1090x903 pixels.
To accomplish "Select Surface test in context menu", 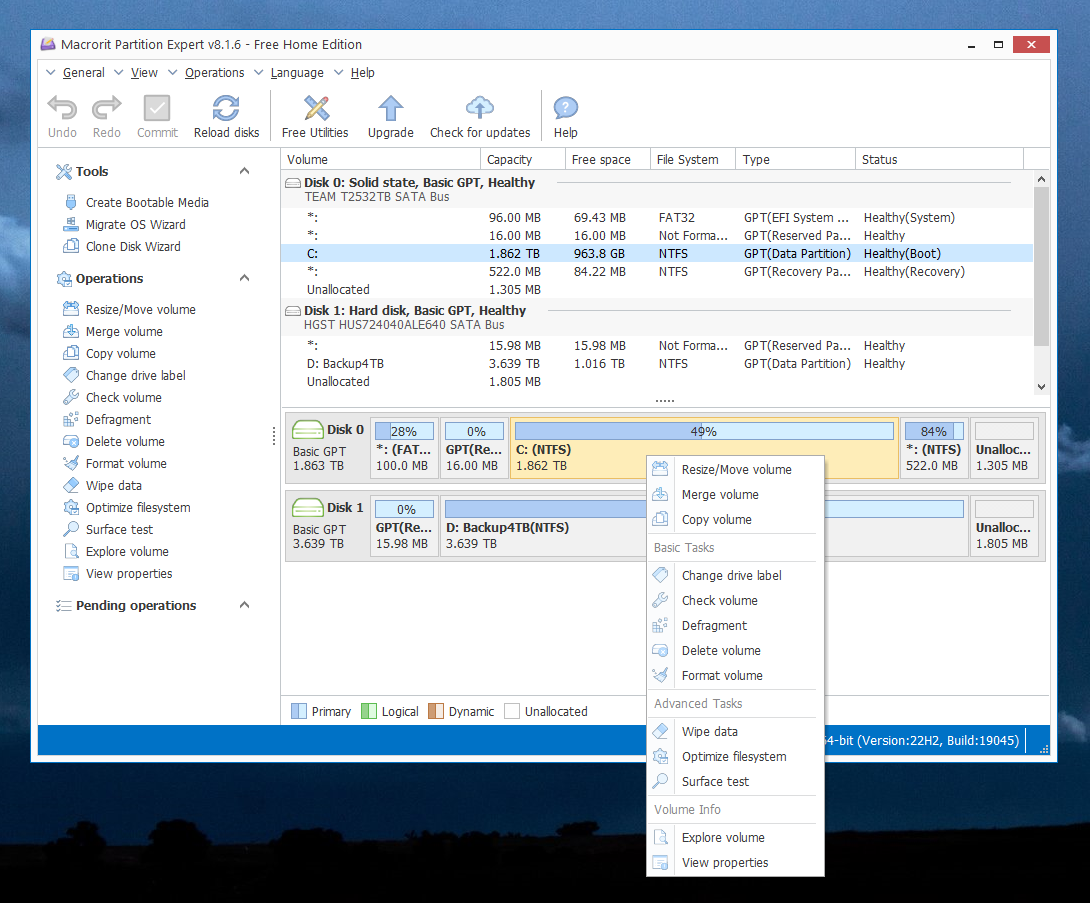I will click(735, 781).
